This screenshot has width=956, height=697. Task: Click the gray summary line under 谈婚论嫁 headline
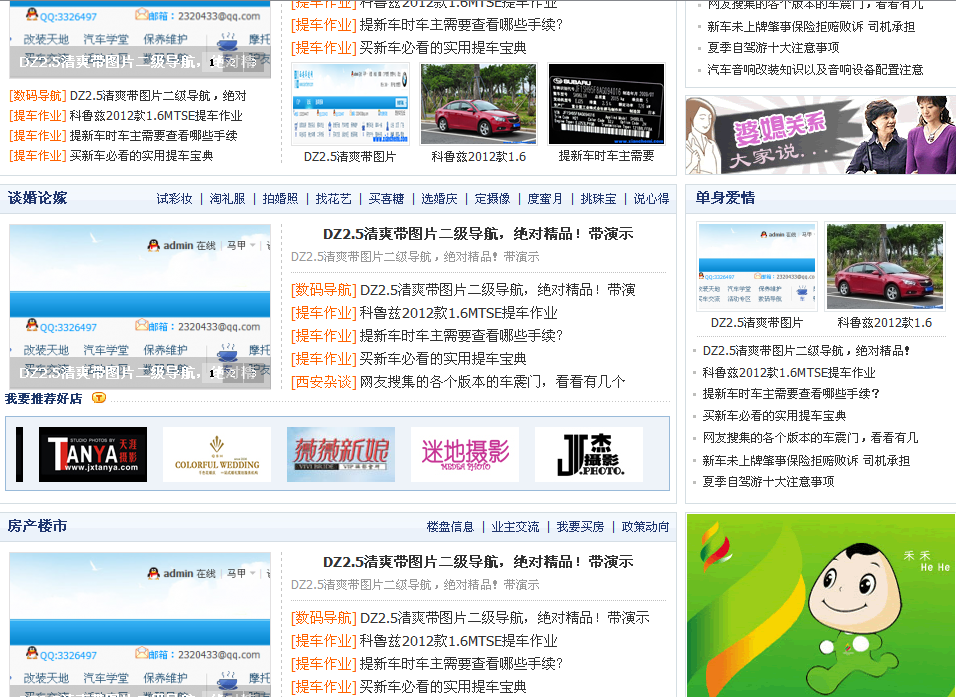click(x=415, y=257)
